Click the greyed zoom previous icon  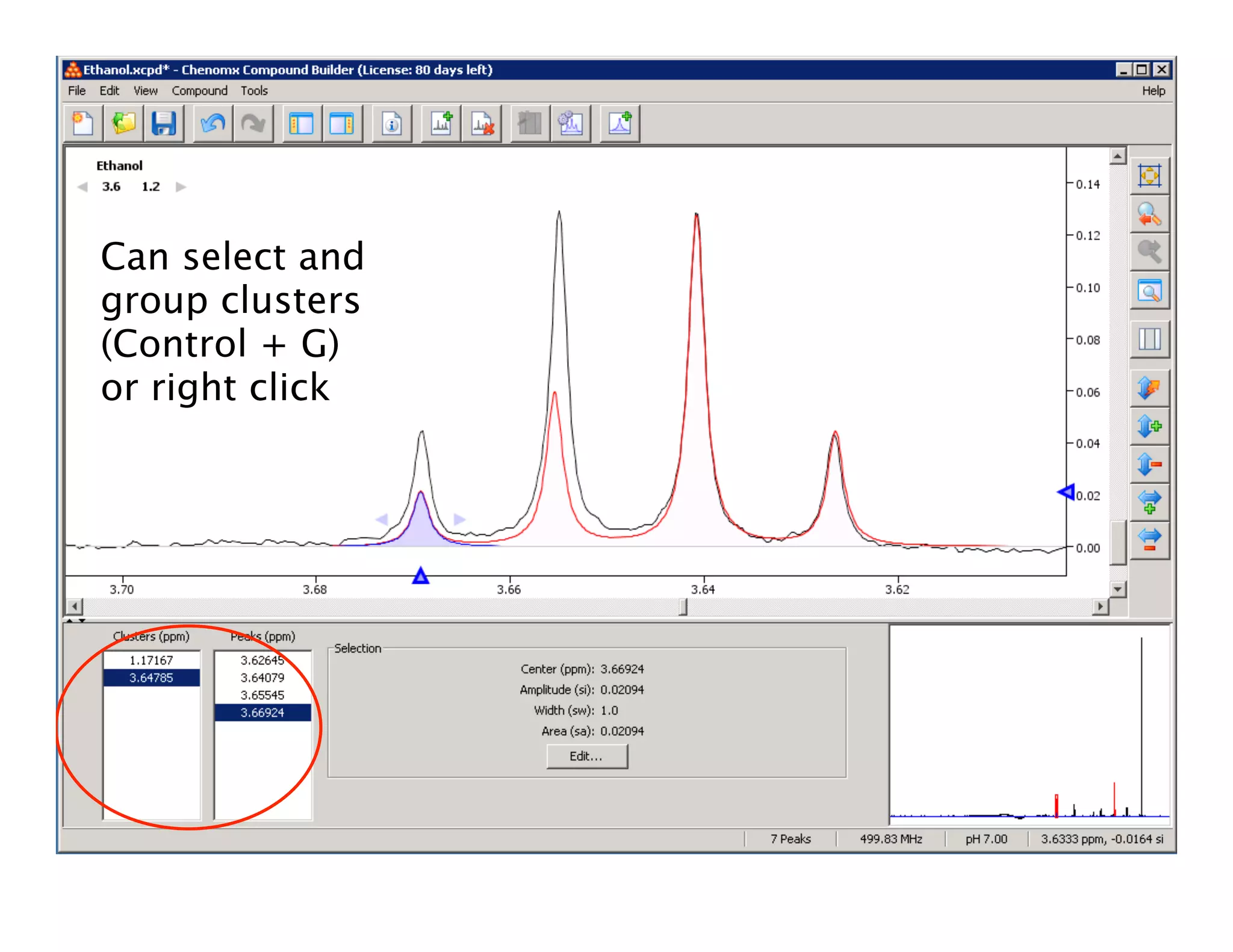click(1149, 253)
